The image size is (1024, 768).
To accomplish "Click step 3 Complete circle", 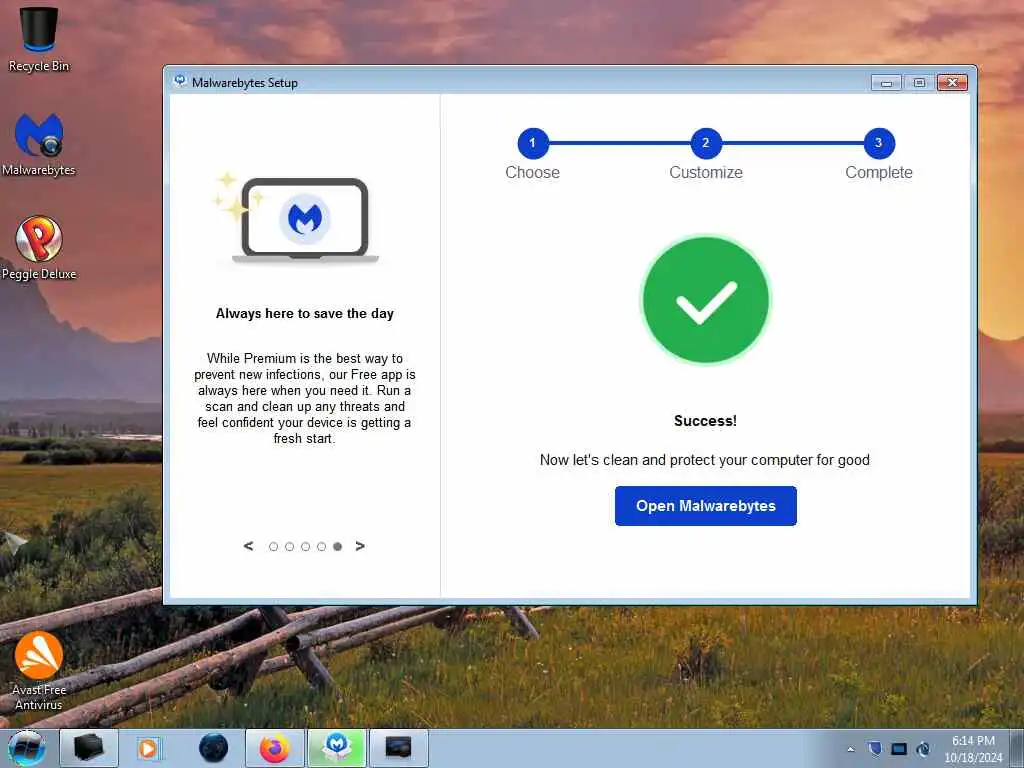I will 879,143.
